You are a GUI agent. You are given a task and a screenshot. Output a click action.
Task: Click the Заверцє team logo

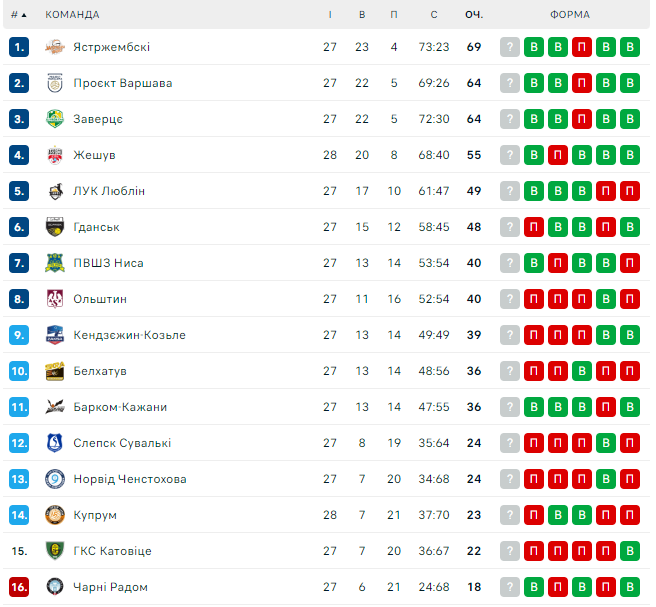[55, 119]
